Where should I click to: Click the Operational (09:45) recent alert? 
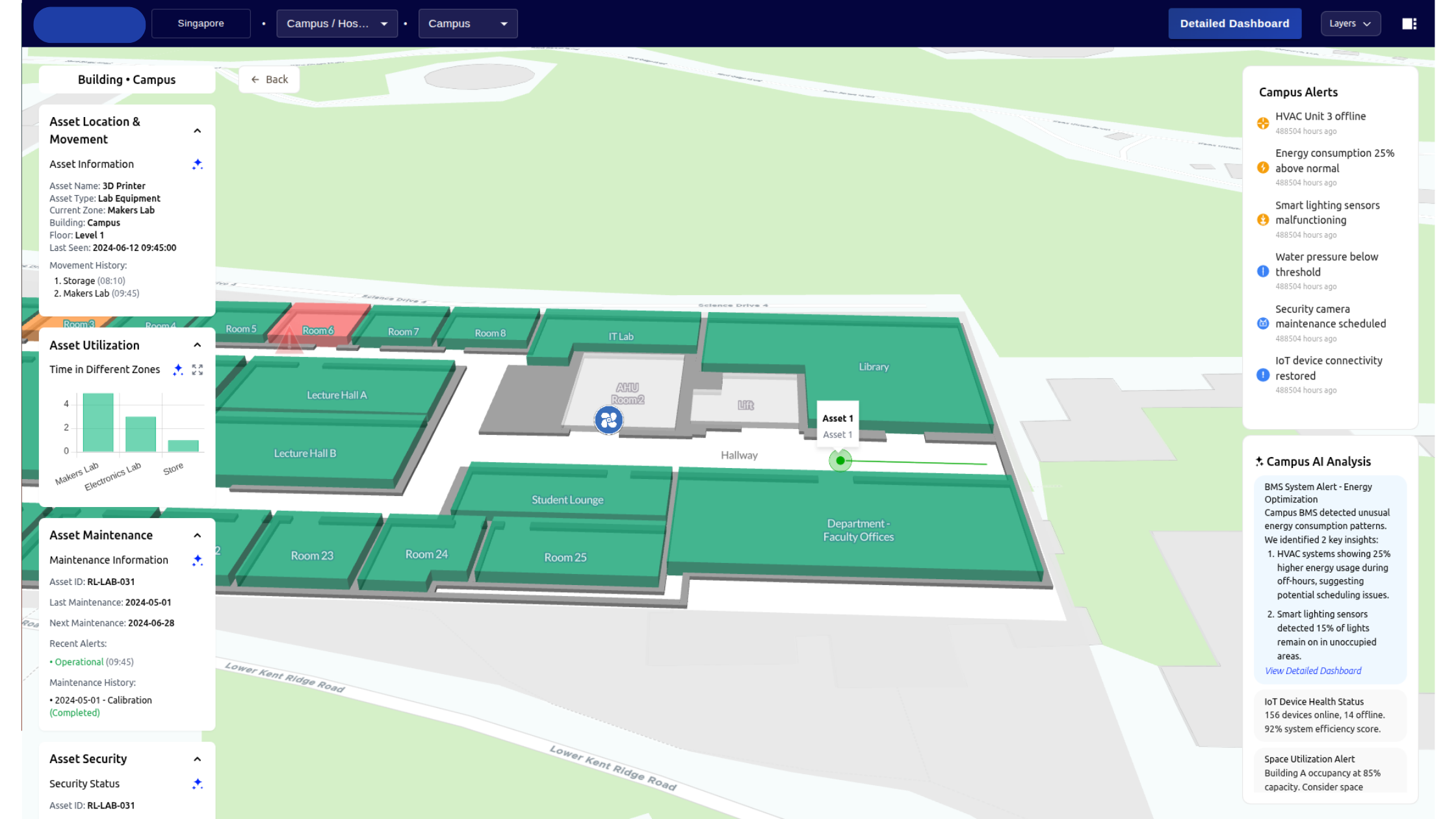(x=92, y=662)
